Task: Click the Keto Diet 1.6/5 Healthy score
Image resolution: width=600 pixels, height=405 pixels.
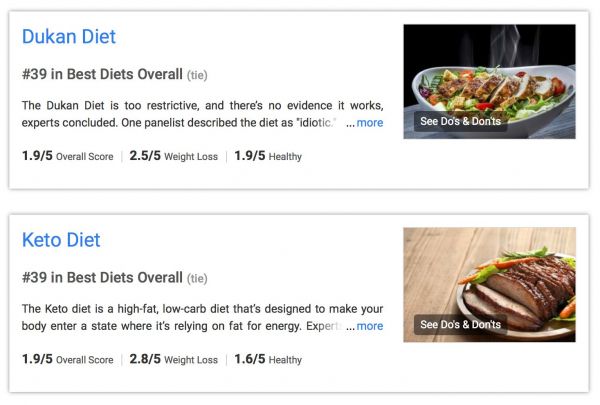Action: click(x=268, y=359)
